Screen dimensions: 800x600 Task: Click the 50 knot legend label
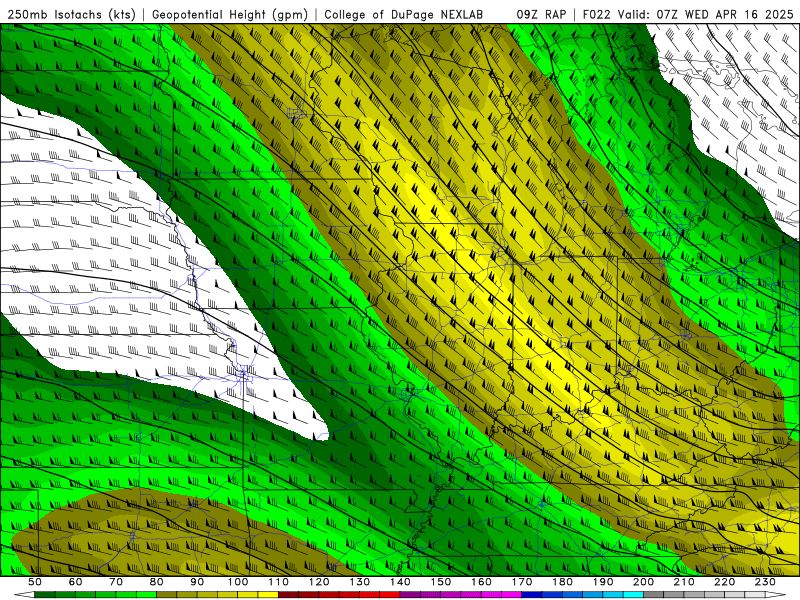point(35,582)
